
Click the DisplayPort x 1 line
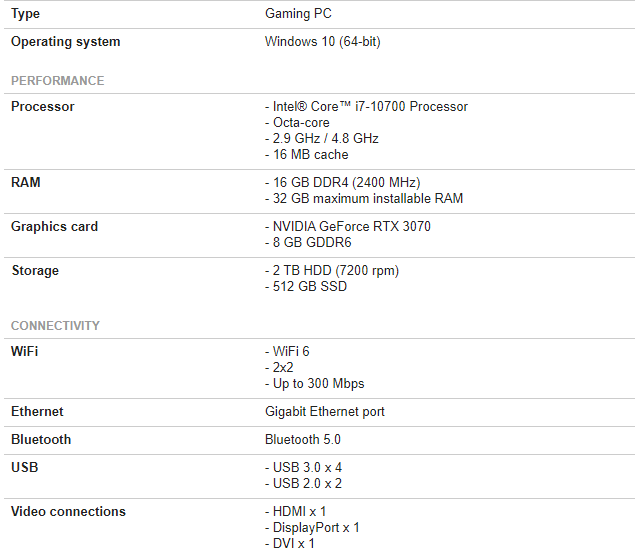click(x=312, y=527)
